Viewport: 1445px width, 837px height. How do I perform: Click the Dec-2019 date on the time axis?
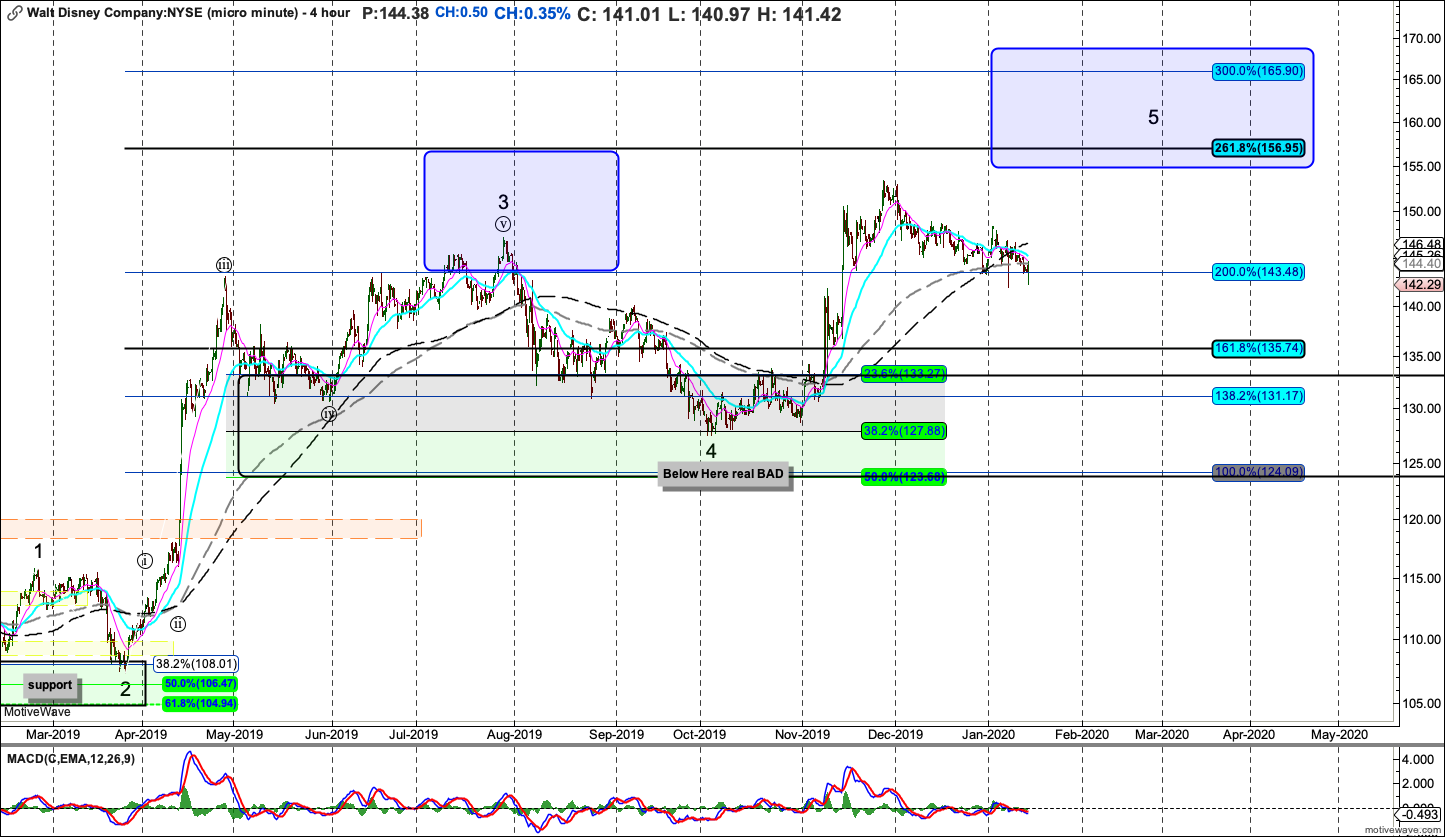point(895,734)
